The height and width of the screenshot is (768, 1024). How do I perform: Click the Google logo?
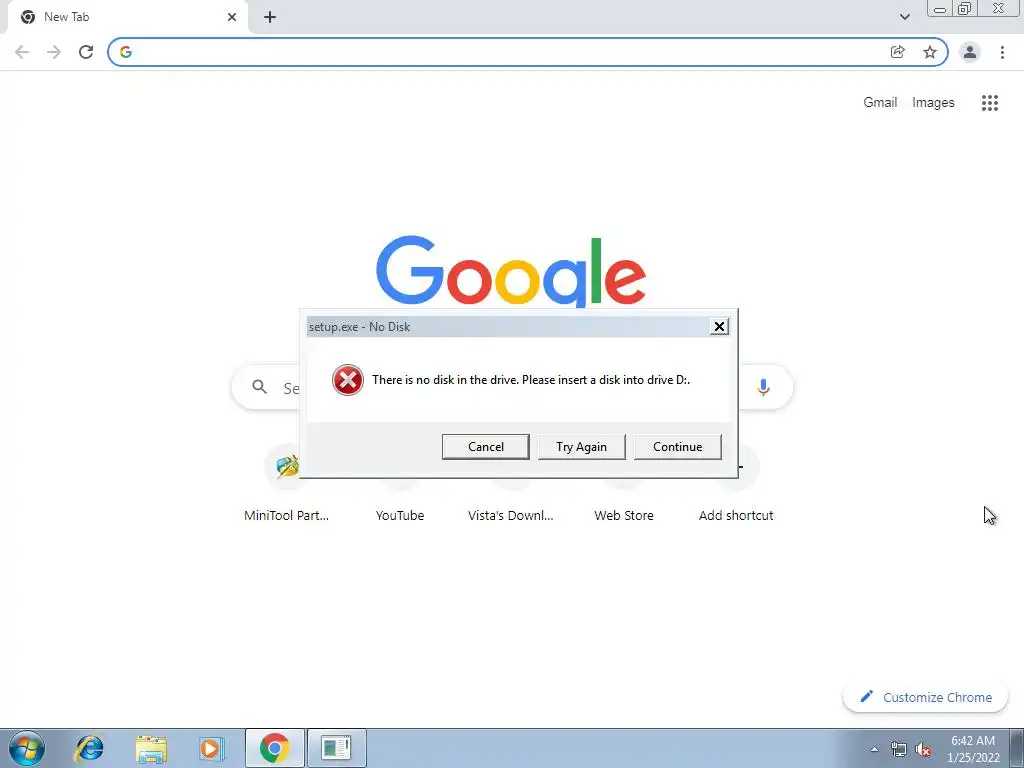[511, 271]
